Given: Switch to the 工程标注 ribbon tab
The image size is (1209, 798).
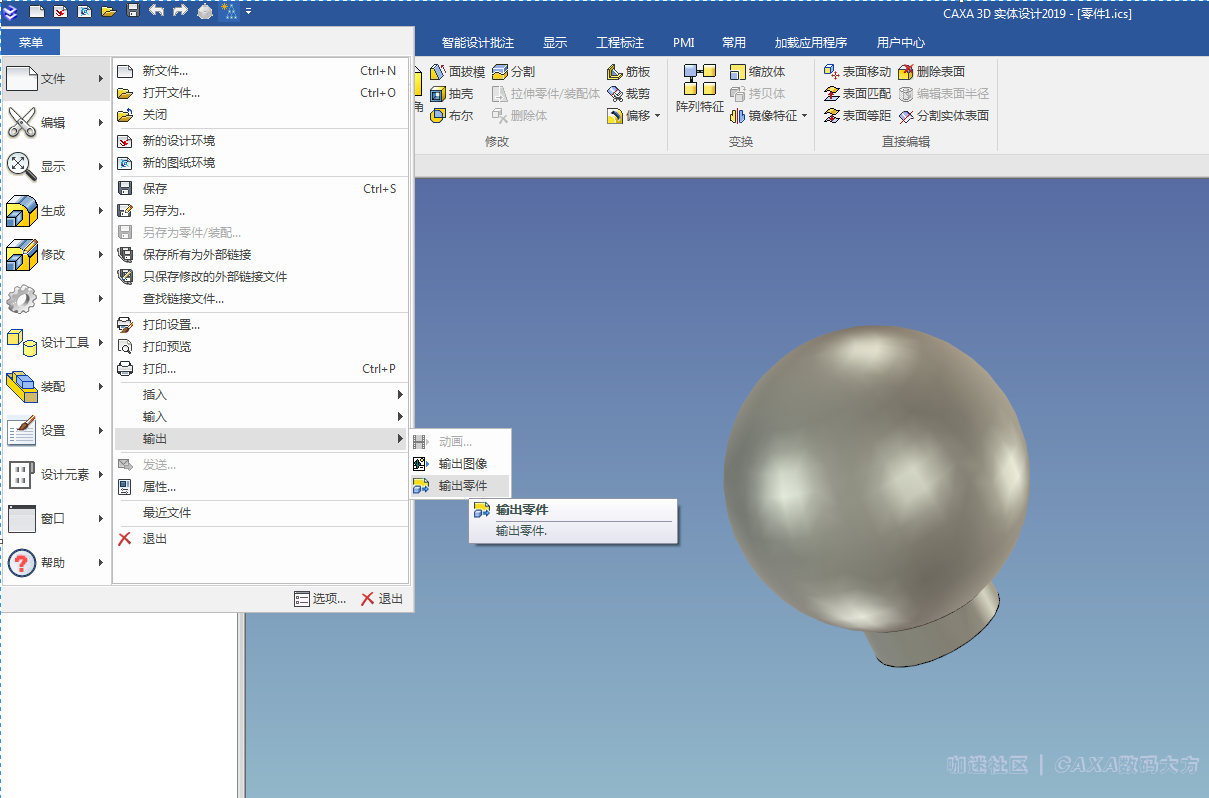Looking at the screenshot, I should (620, 43).
